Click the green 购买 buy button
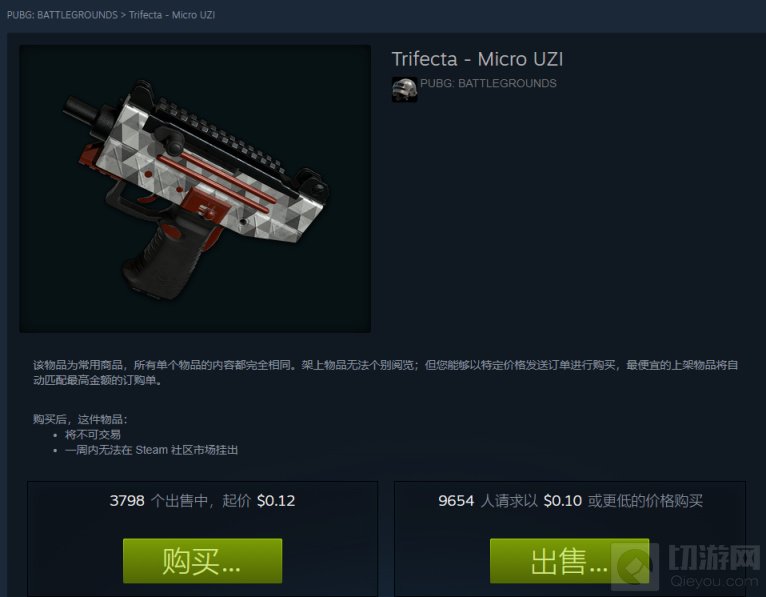The height and width of the screenshot is (597, 766). [202, 561]
